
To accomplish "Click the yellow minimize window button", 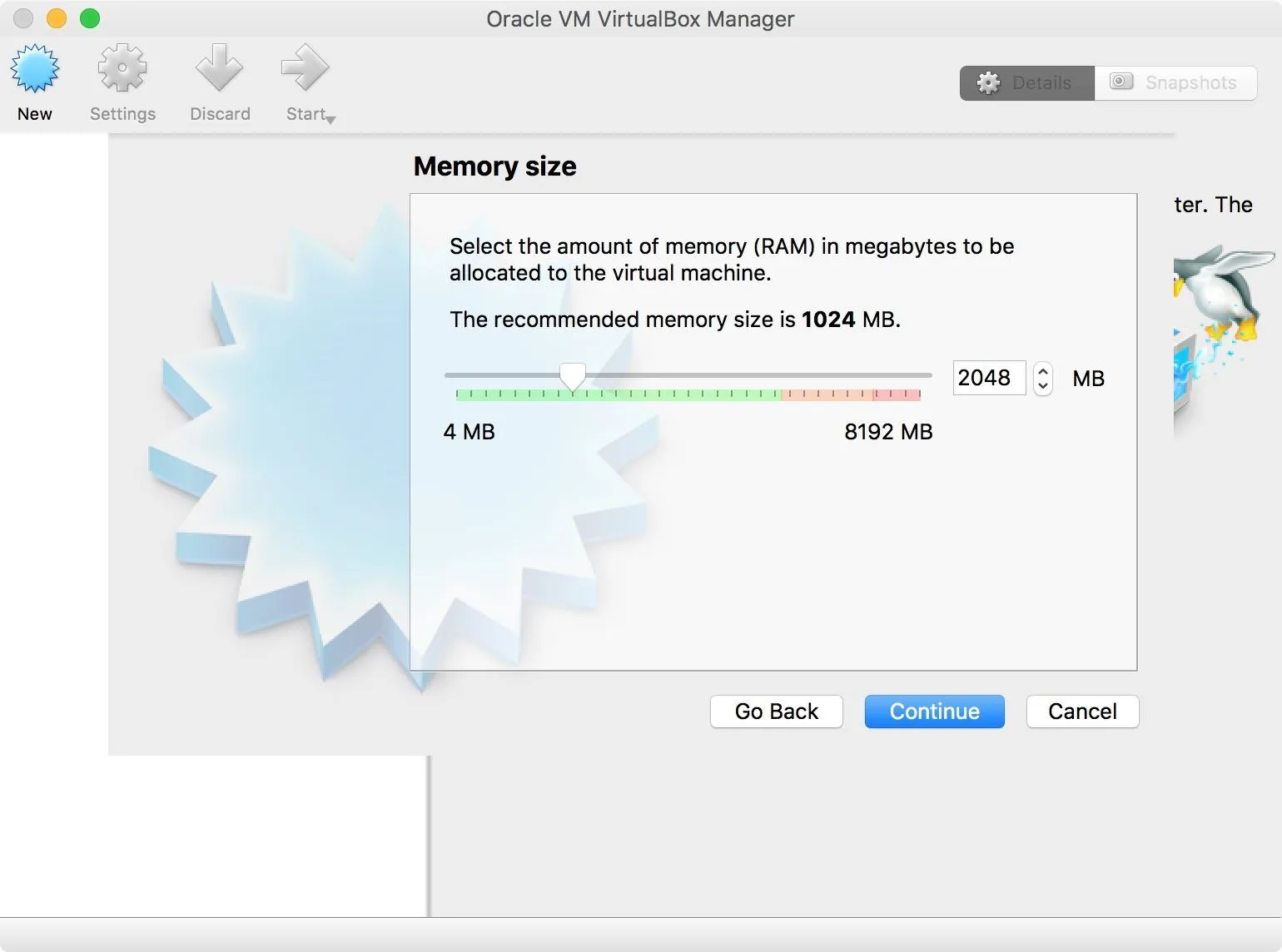I will point(57,18).
